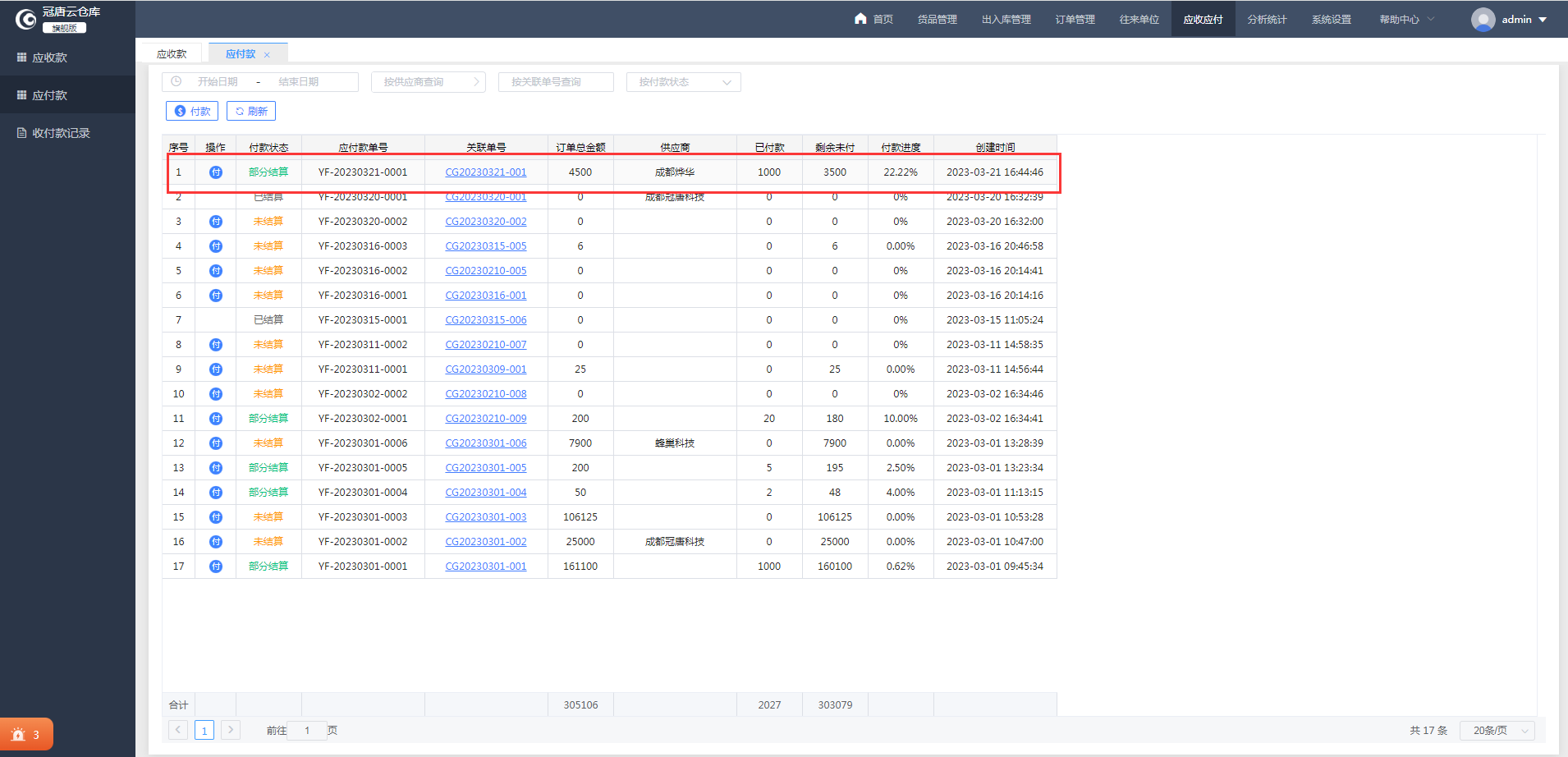The width and height of the screenshot is (1568, 757).
Task: Open link CG20230301-006
Action: 486,443
